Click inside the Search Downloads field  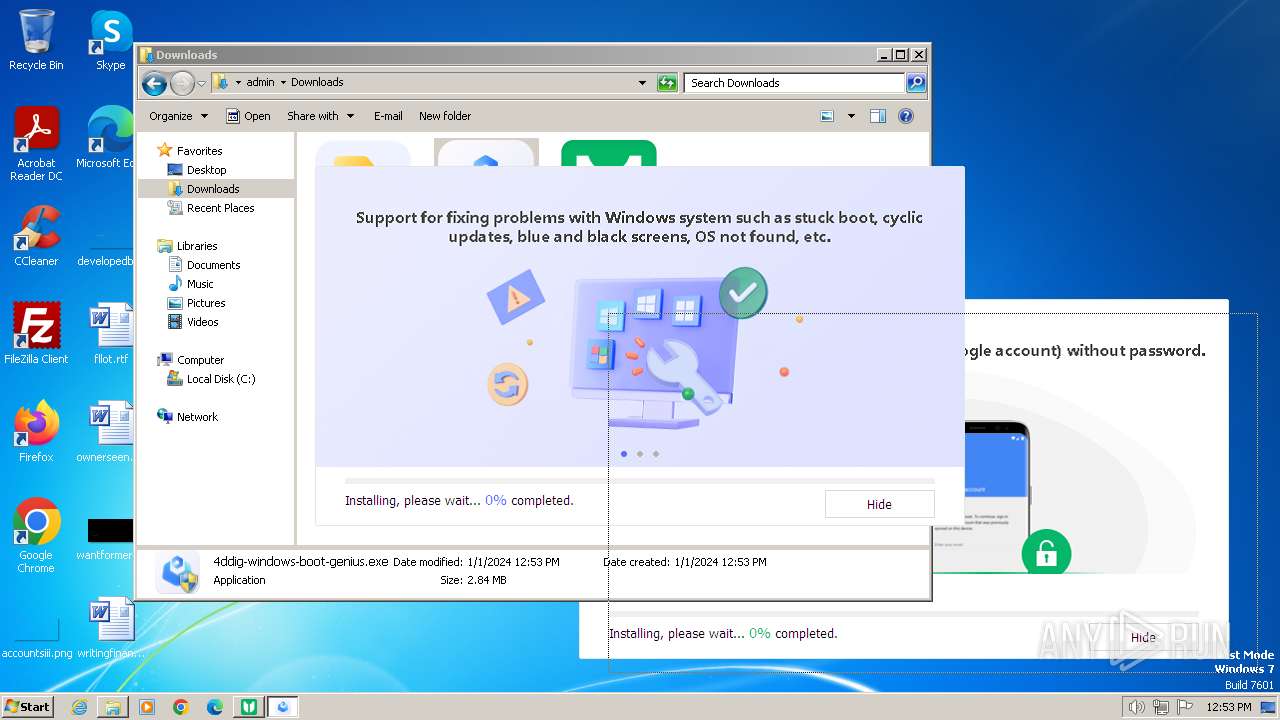pyautogui.click(x=795, y=83)
